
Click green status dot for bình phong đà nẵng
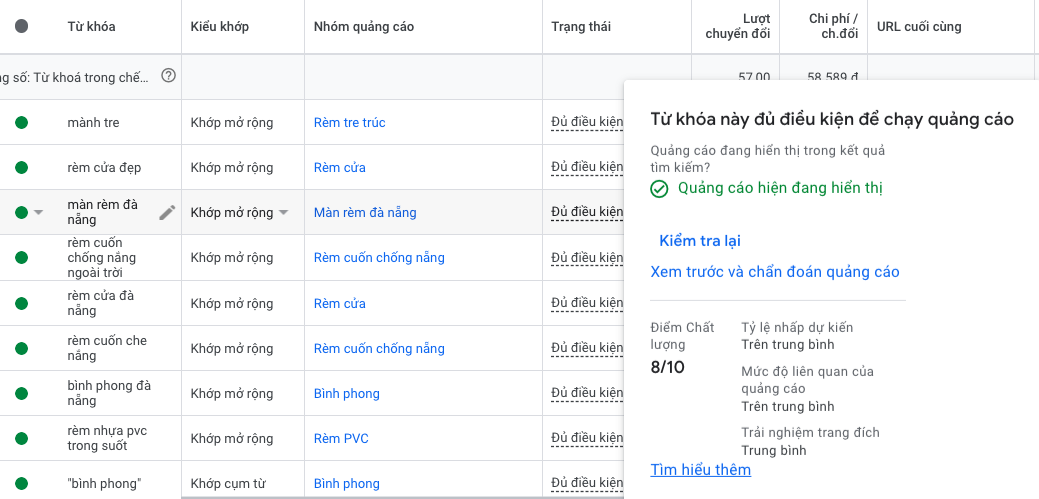(21, 394)
